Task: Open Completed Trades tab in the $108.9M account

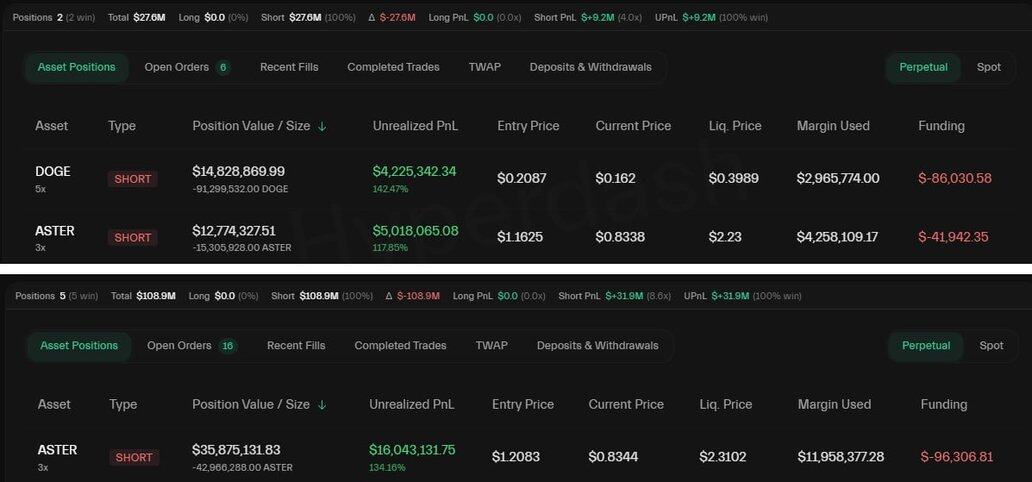Action: click(400, 346)
